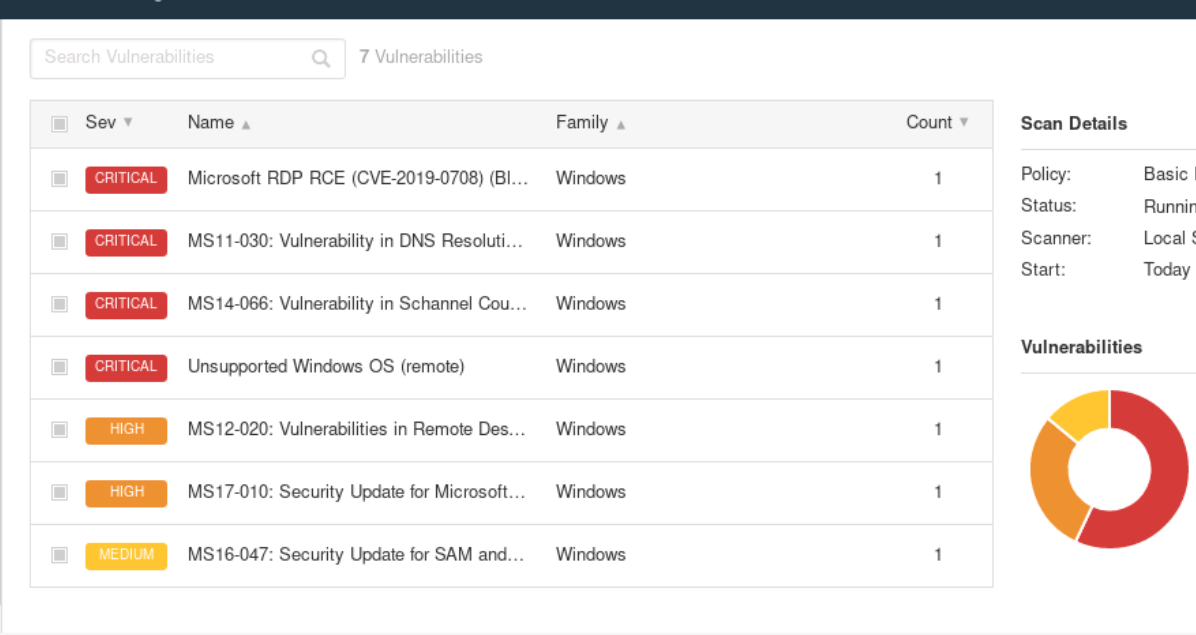Image resolution: width=1196 pixels, height=635 pixels.
Task: Click the HIGH badge for MS17-010
Action: coord(126,492)
